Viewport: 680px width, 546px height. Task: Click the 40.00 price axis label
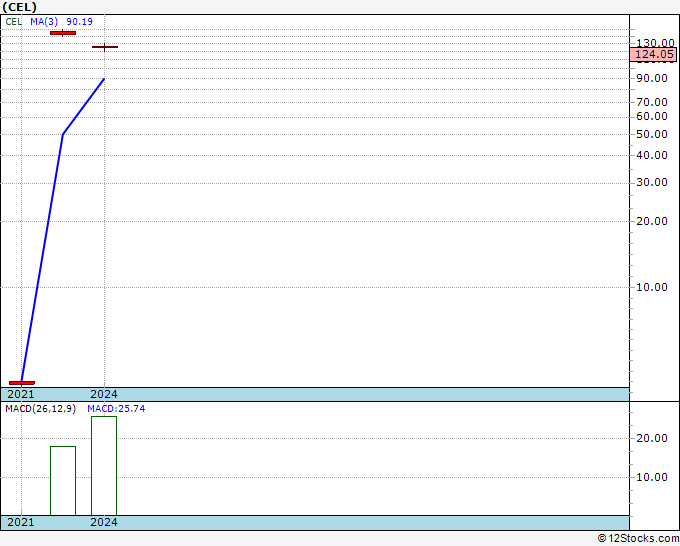point(652,155)
